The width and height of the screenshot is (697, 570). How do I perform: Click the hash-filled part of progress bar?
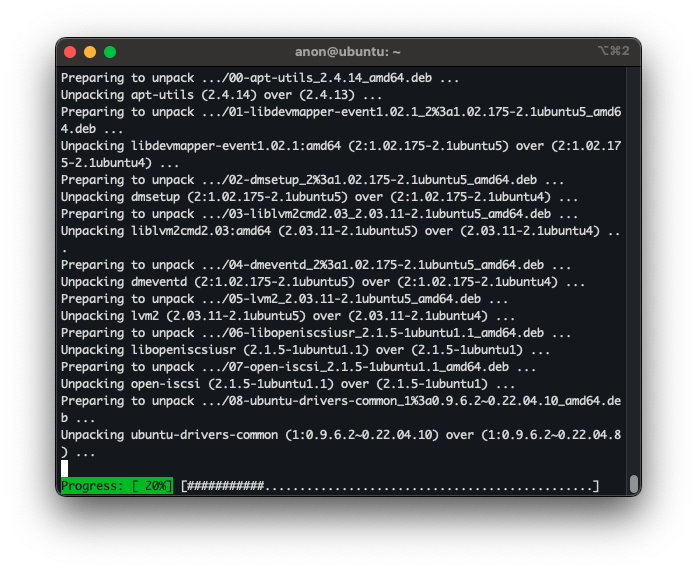pyautogui.click(x=225, y=486)
